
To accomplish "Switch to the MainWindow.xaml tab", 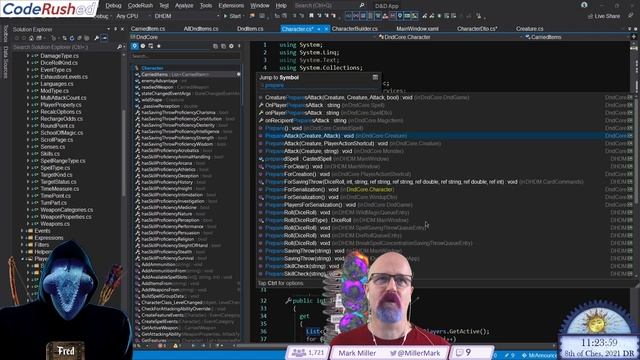I will [x=417, y=29].
